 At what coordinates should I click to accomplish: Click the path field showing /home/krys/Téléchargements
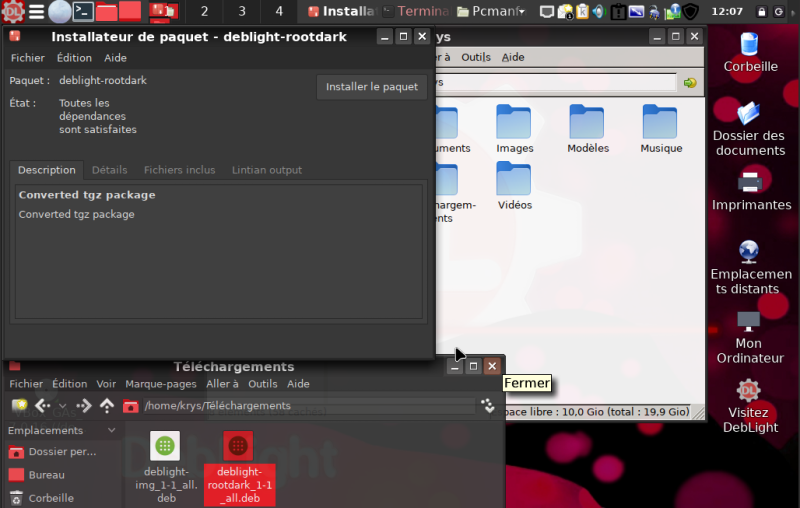(300, 406)
